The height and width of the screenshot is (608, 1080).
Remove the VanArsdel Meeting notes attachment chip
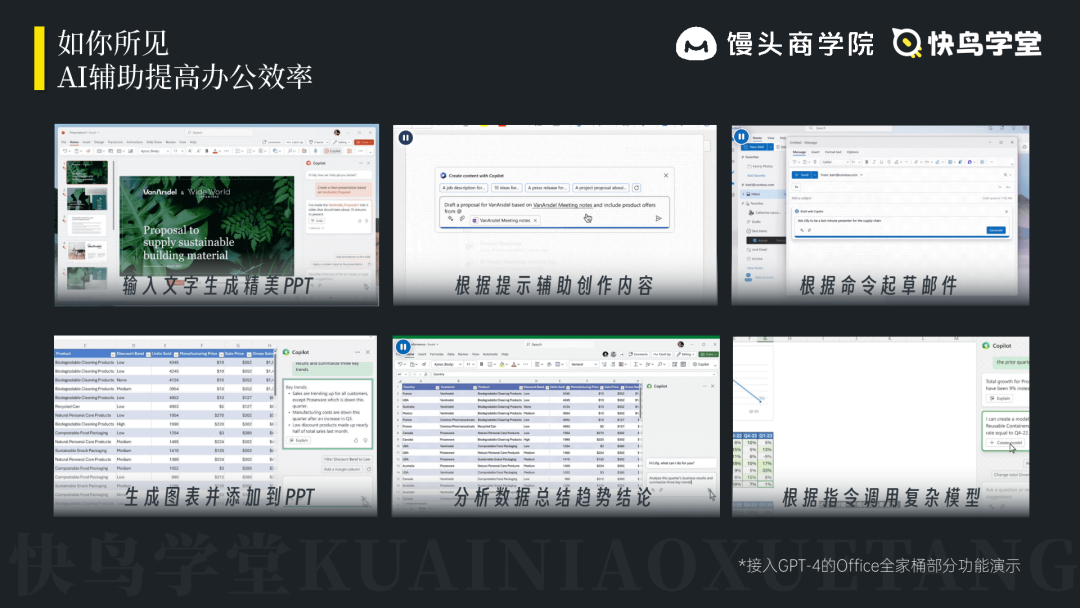tap(535, 220)
